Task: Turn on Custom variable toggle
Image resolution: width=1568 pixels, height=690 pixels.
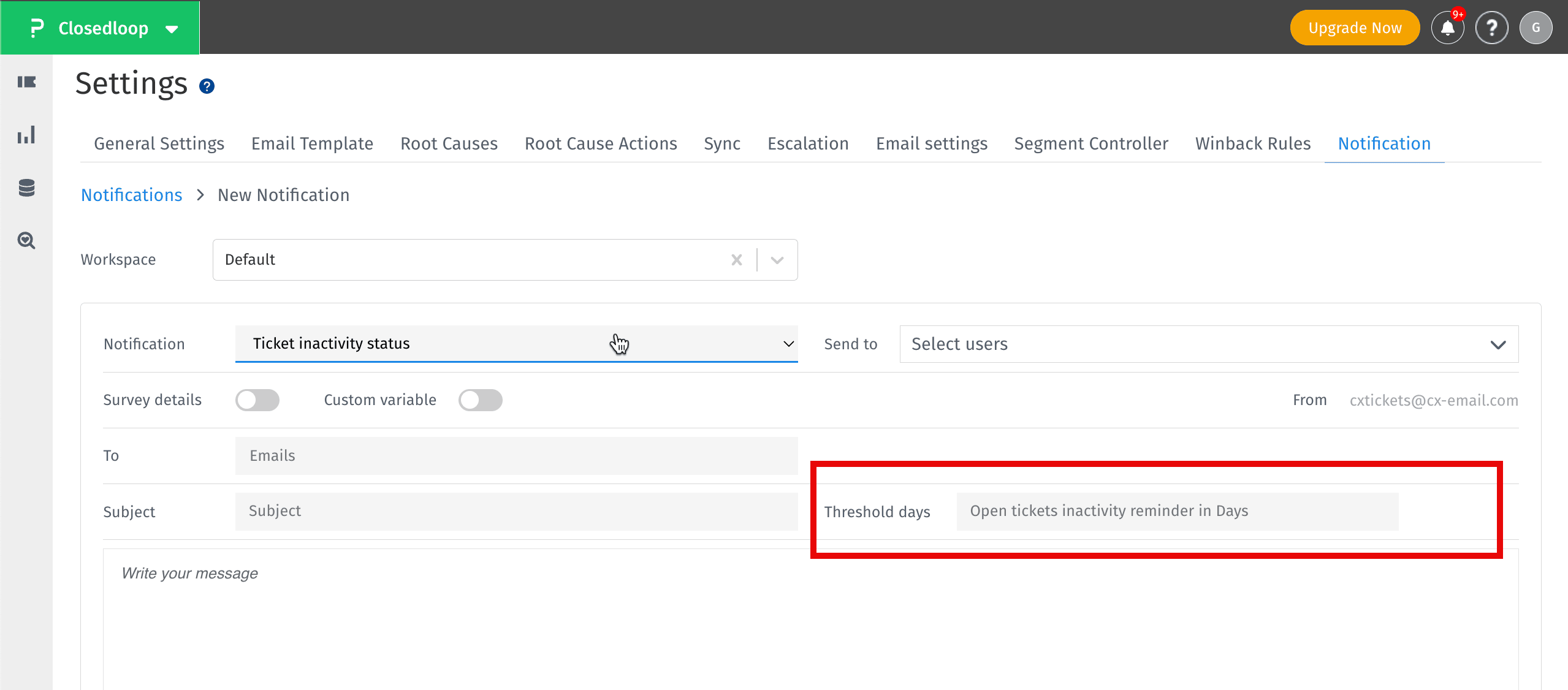Action: pyautogui.click(x=481, y=400)
